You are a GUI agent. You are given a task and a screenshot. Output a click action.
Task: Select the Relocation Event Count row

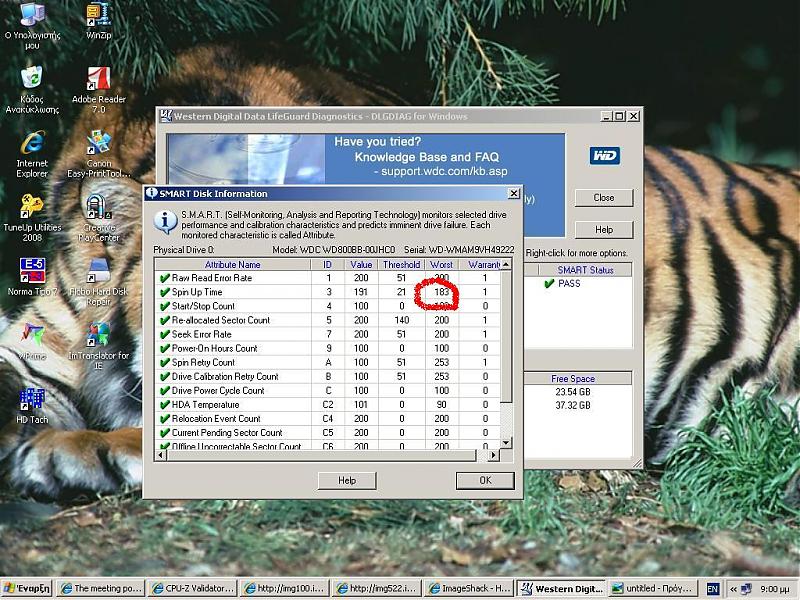pos(327,419)
